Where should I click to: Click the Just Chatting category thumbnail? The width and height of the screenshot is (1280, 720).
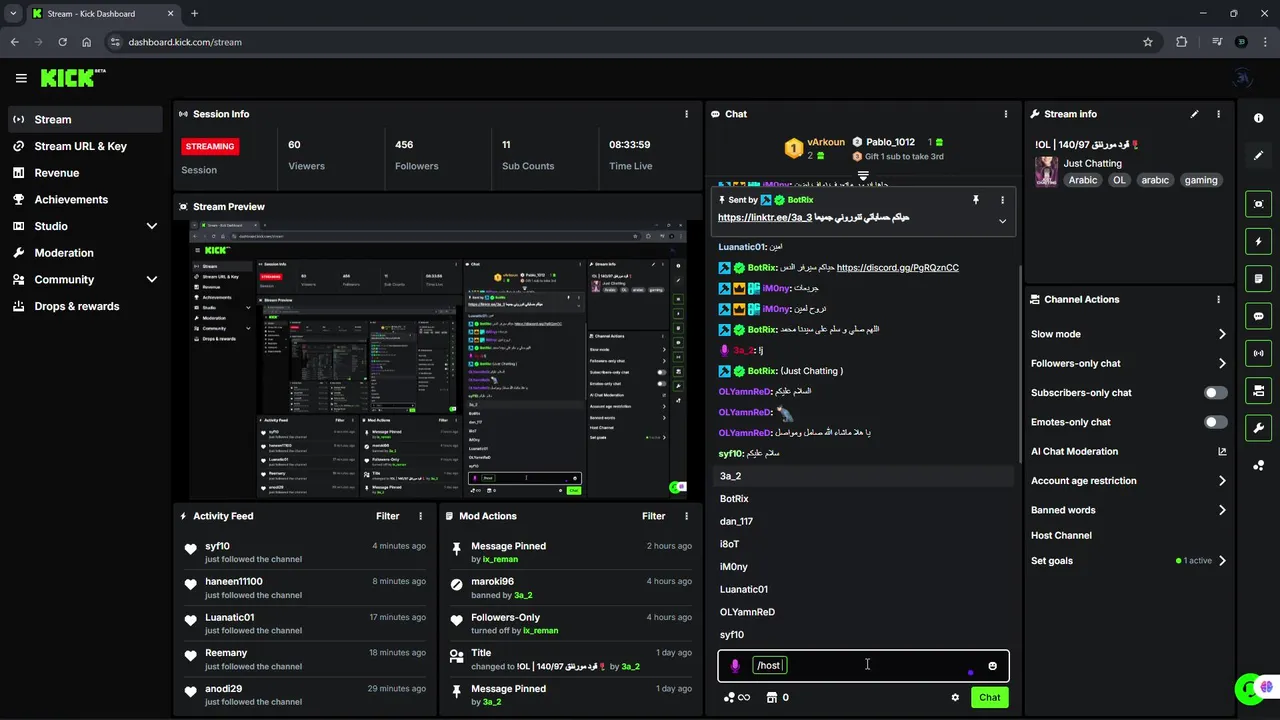(x=1046, y=171)
